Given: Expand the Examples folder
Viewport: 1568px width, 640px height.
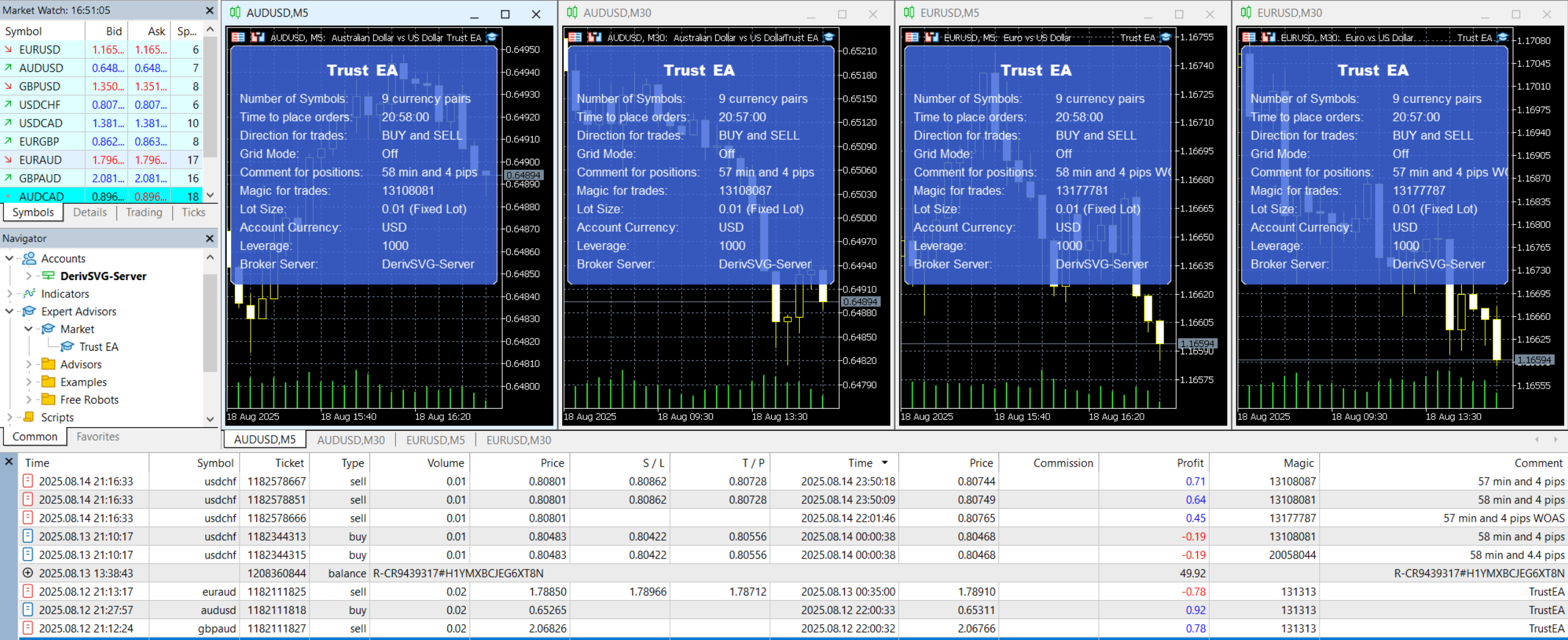Looking at the screenshot, I should click(28, 382).
